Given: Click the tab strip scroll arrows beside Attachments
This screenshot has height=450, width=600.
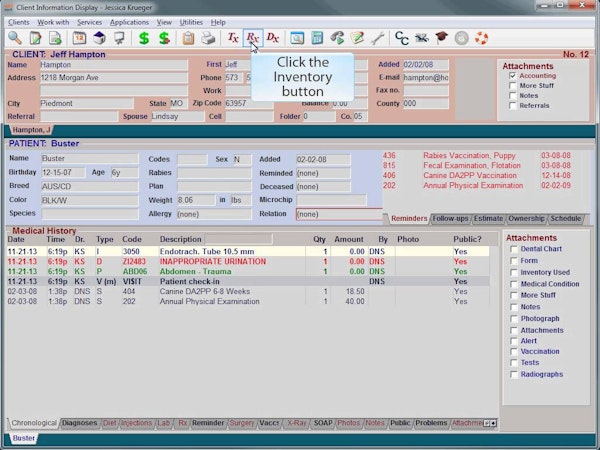Looking at the screenshot, I should click(490, 423).
